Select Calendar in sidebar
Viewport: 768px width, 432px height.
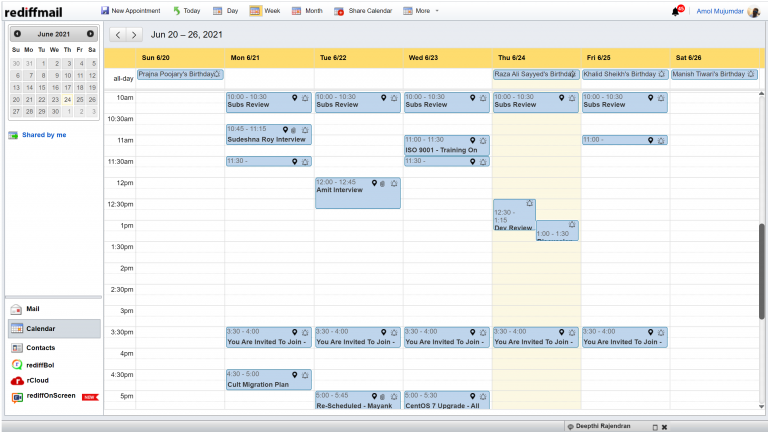54,329
